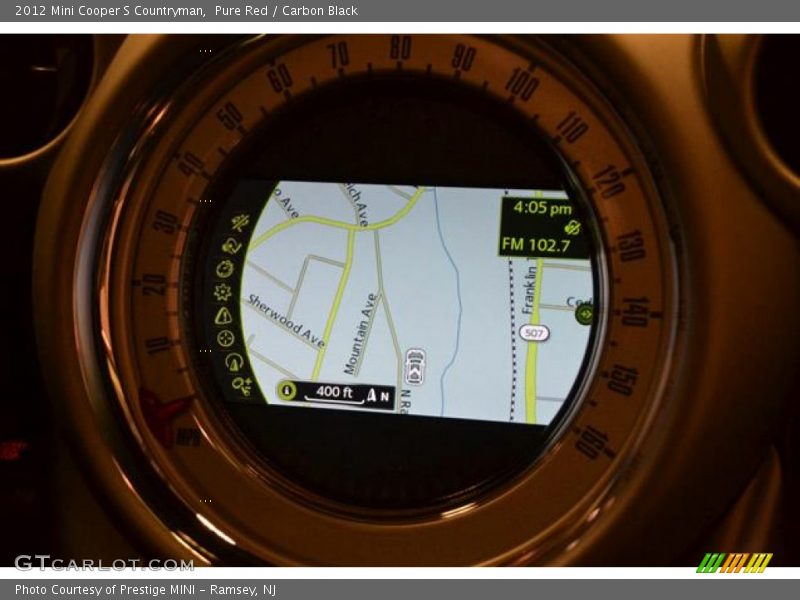Tap the circled arrow map view icon
The height and width of the screenshot is (600, 800).
(233, 361)
